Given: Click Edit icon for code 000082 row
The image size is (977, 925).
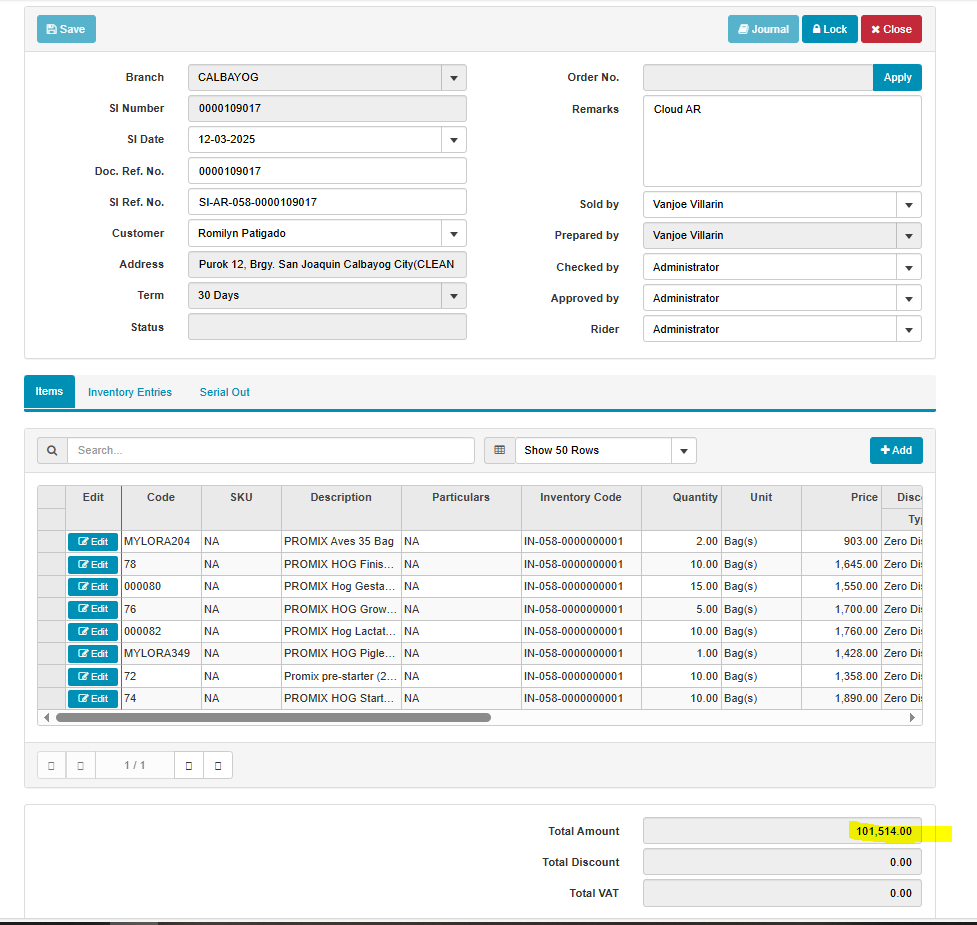Looking at the screenshot, I should coord(93,632).
